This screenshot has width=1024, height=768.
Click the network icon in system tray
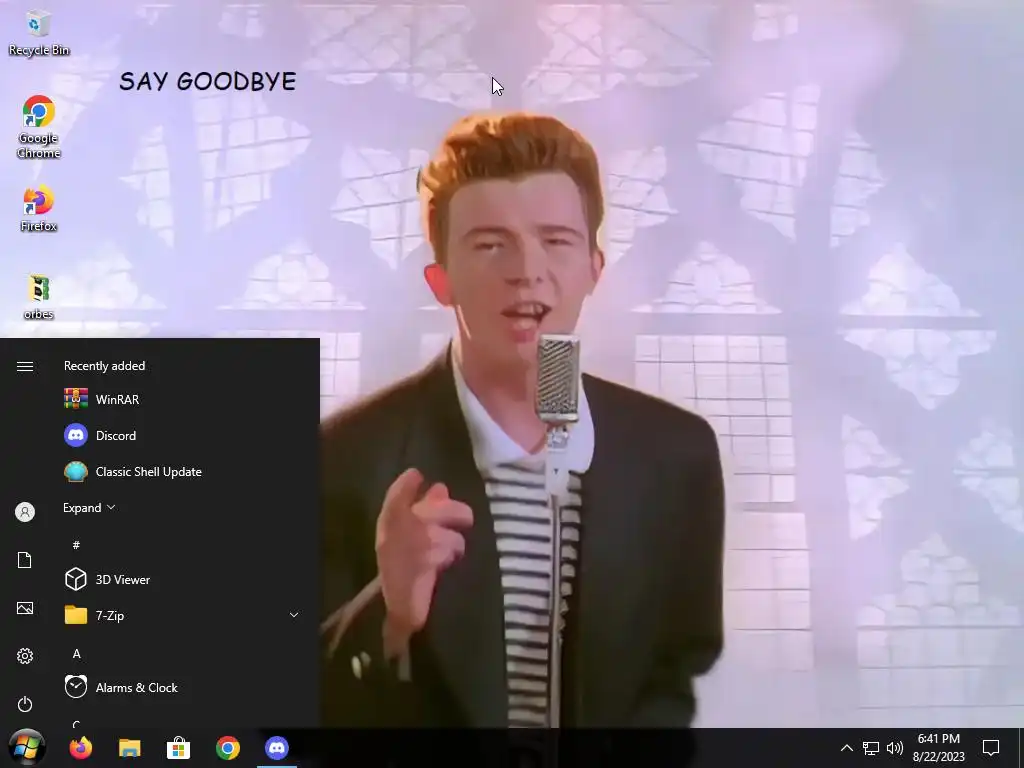tap(871, 748)
